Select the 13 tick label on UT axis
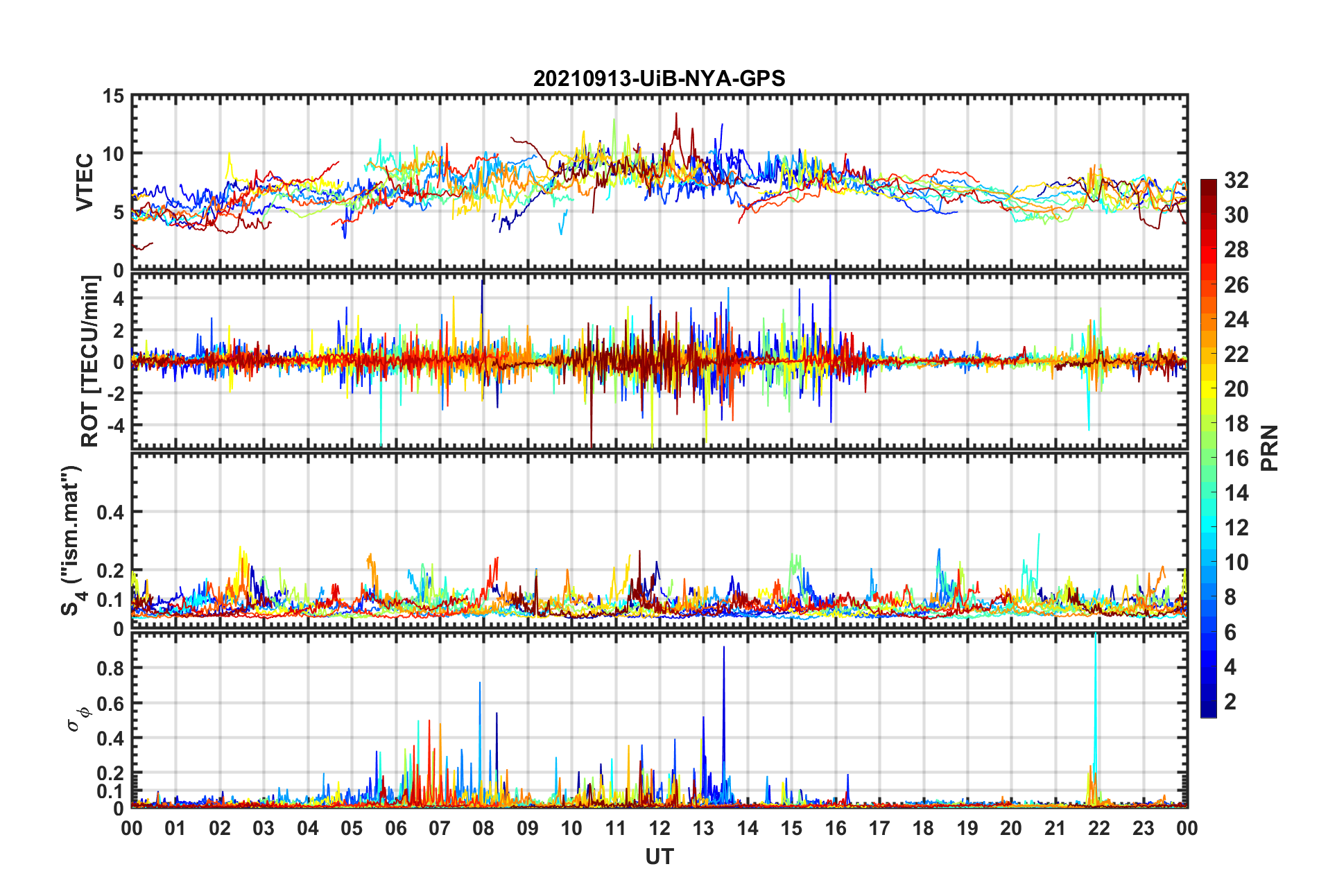Screen dimensions: 1319x896 [703, 828]
